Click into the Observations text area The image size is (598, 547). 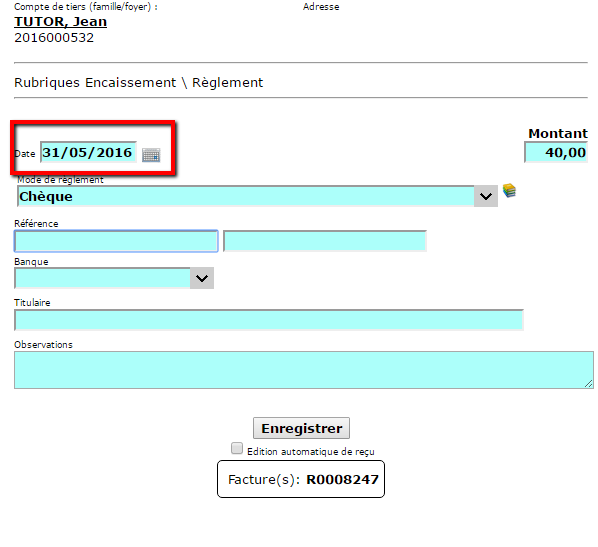[x=304, y=370]
